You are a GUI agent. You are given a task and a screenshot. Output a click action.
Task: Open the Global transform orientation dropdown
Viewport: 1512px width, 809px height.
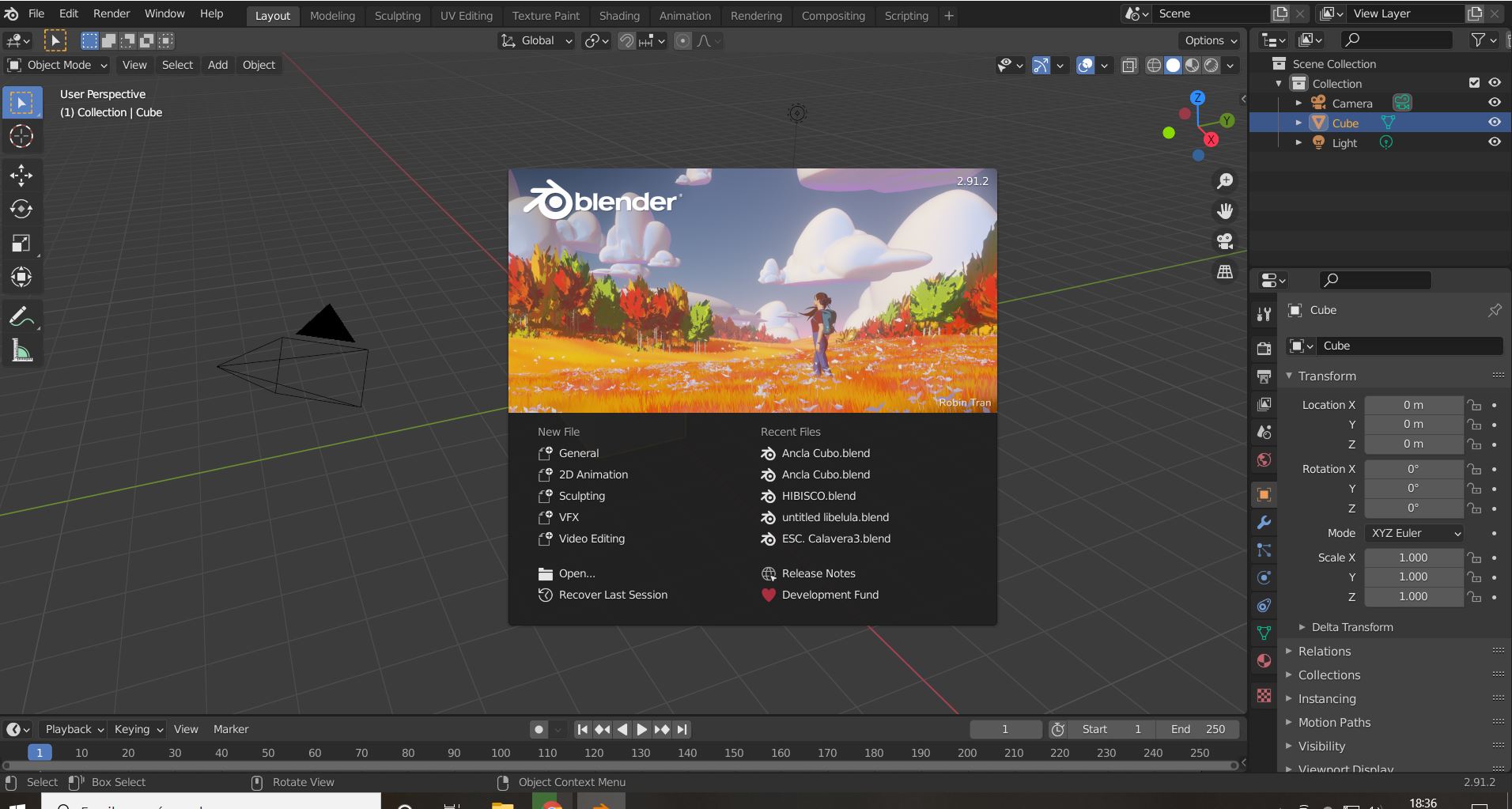coord(536,41)
